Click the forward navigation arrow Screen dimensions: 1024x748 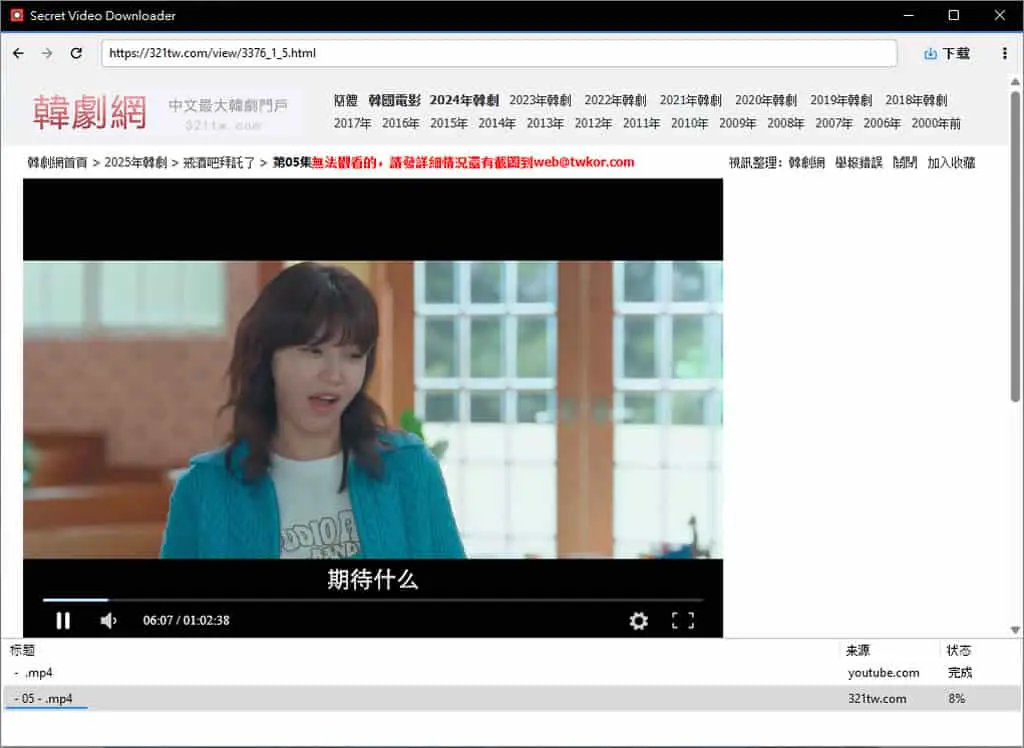(x=47, y=54)
